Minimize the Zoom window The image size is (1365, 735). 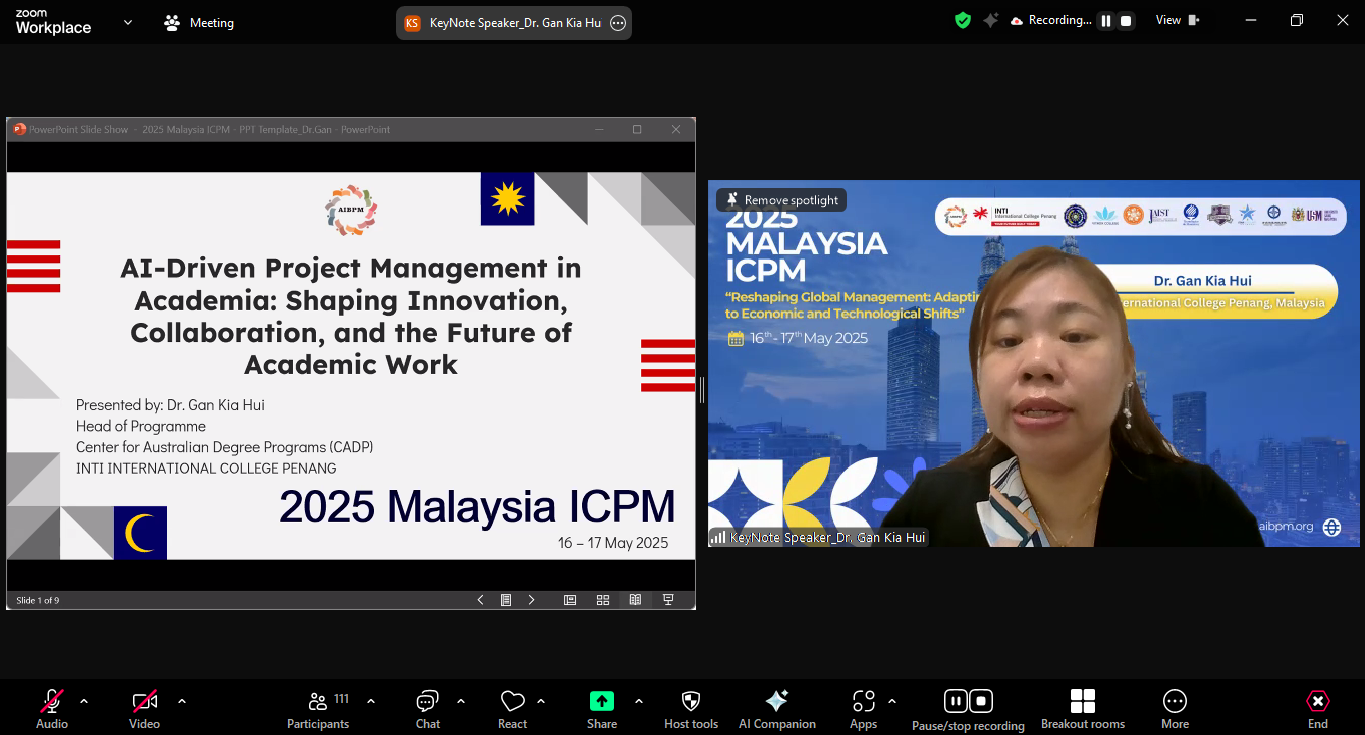(x=1250, y=20)
